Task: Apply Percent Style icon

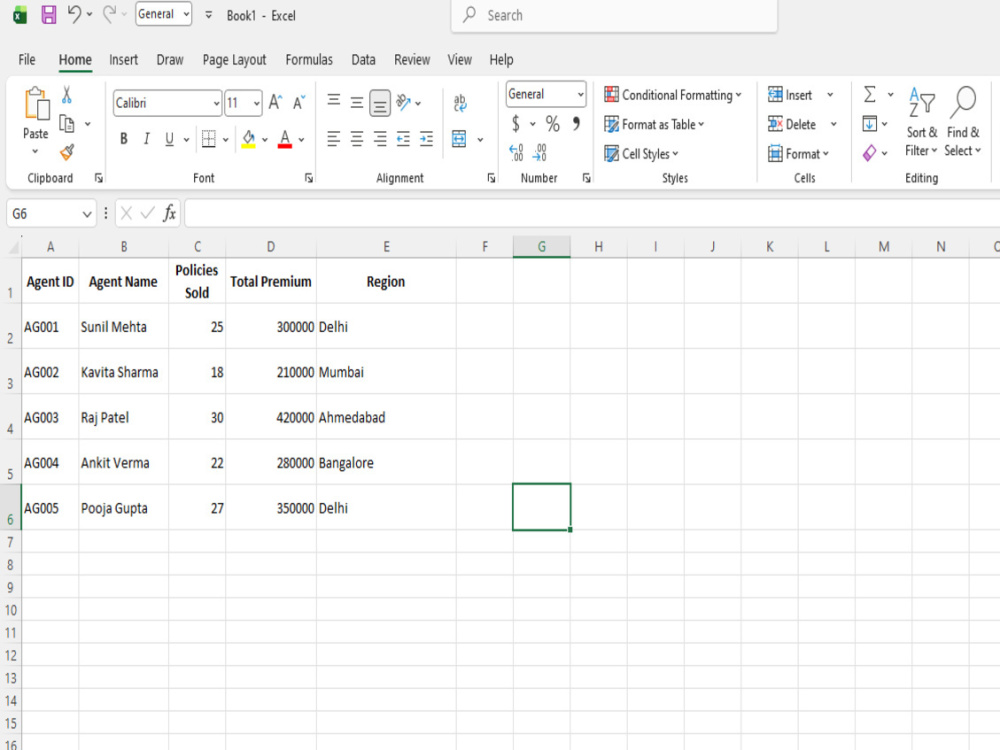Action: pyautogui.click(x=552, y=124)
